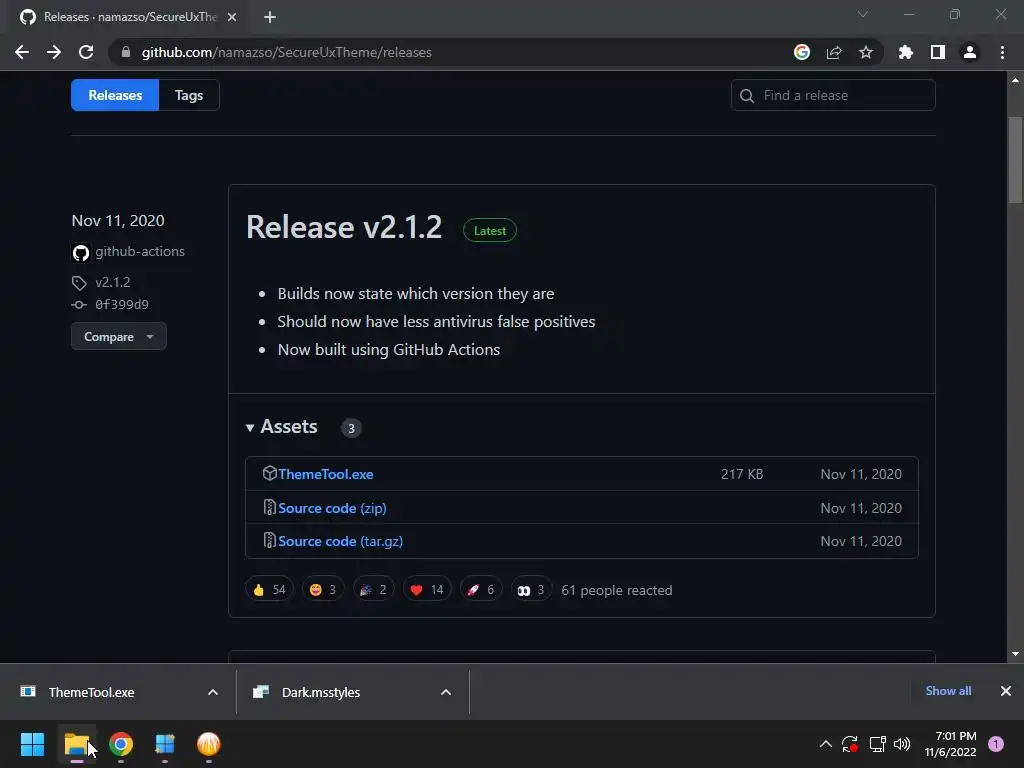
Task: Open the Release v2.1.2 title link
Action: (344, 227)
